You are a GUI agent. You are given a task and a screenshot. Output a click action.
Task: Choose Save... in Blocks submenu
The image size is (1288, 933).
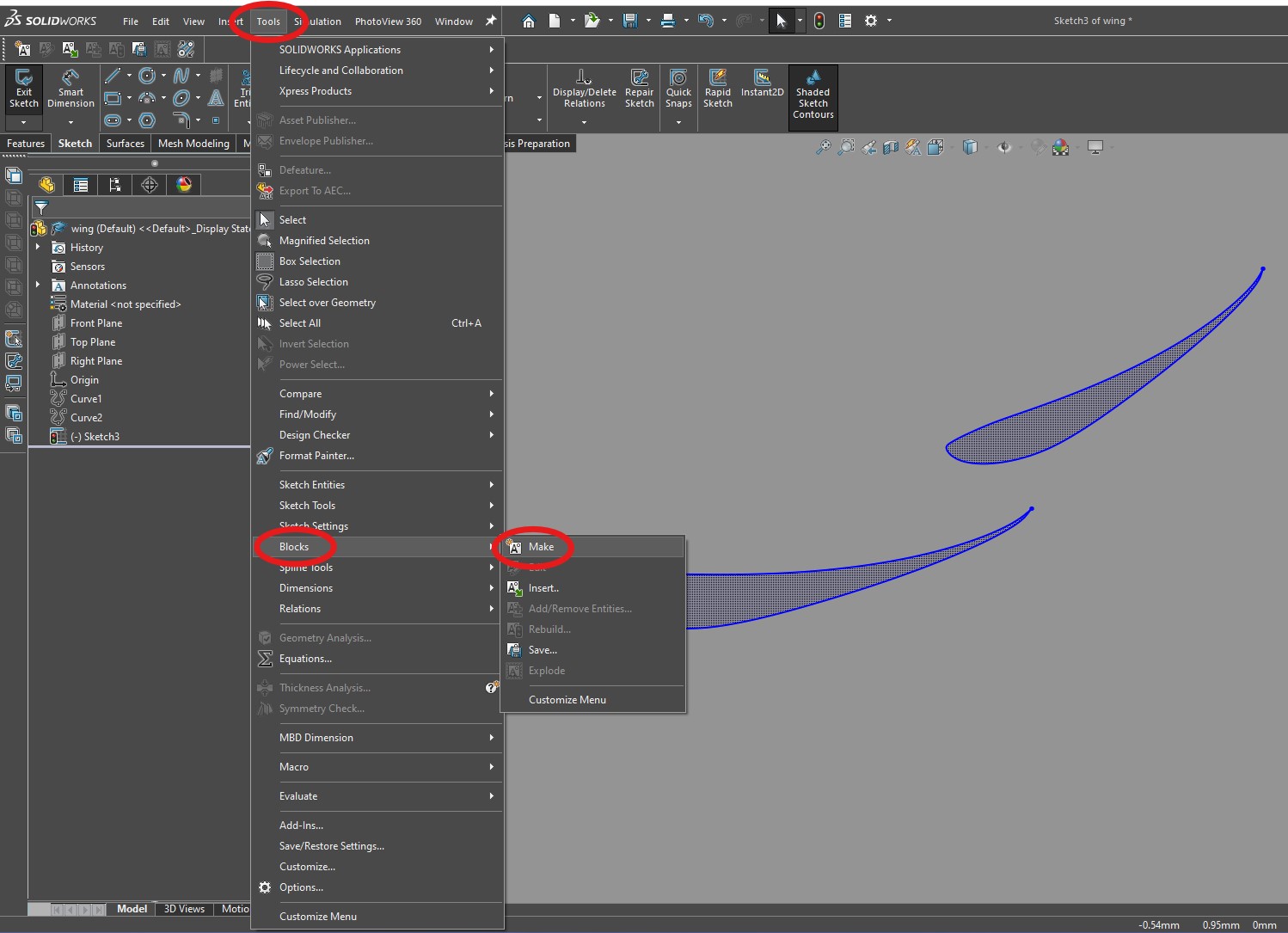pyautogui.click(x=592, y=650)
